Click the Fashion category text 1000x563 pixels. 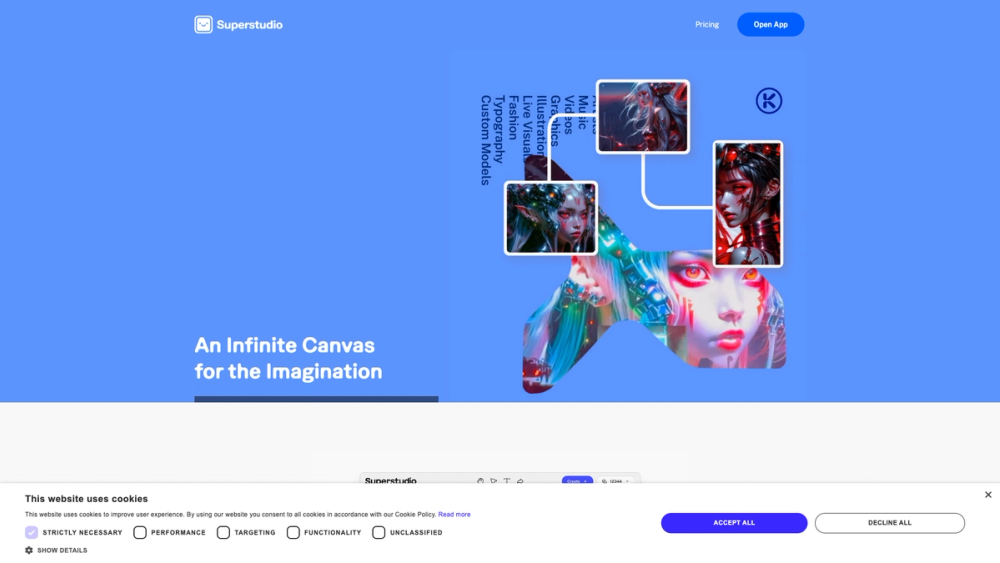(x=513, y=117)
